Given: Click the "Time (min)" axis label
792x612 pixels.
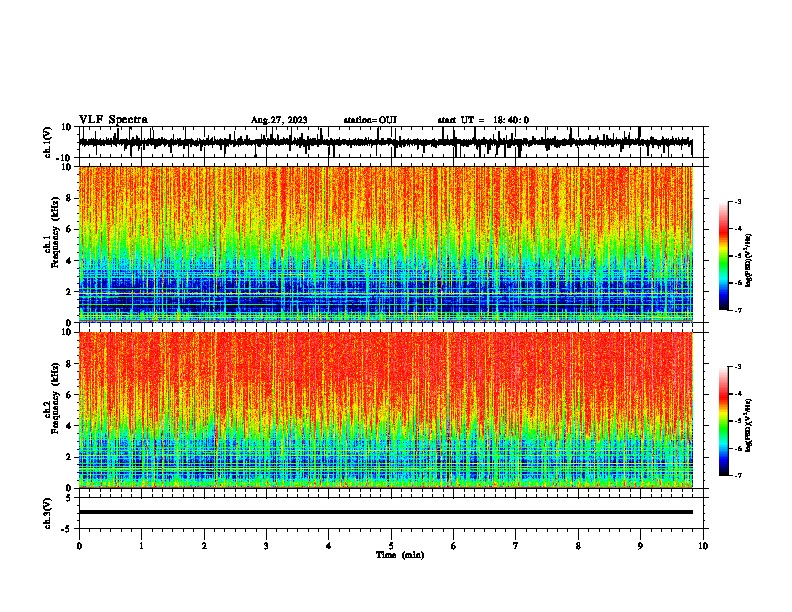Looking at the screenshot, I should [x=400, y=555].
